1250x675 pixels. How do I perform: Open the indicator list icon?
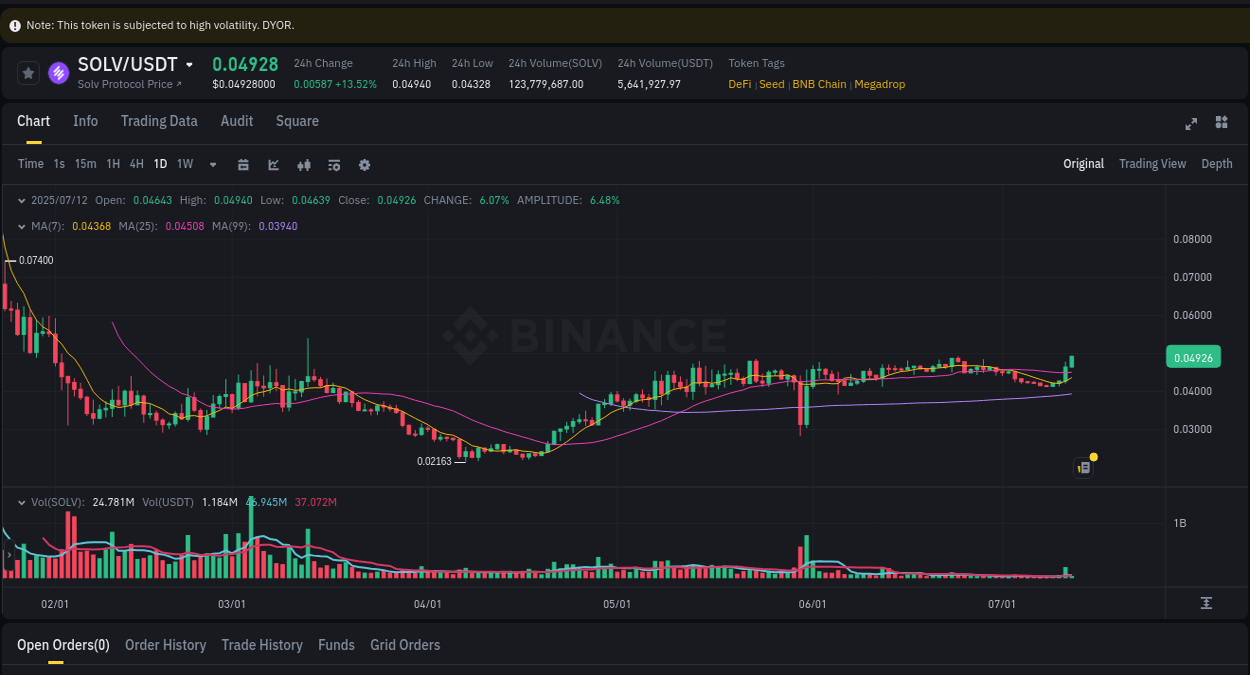pyautogui.click(x=334, y=164)
